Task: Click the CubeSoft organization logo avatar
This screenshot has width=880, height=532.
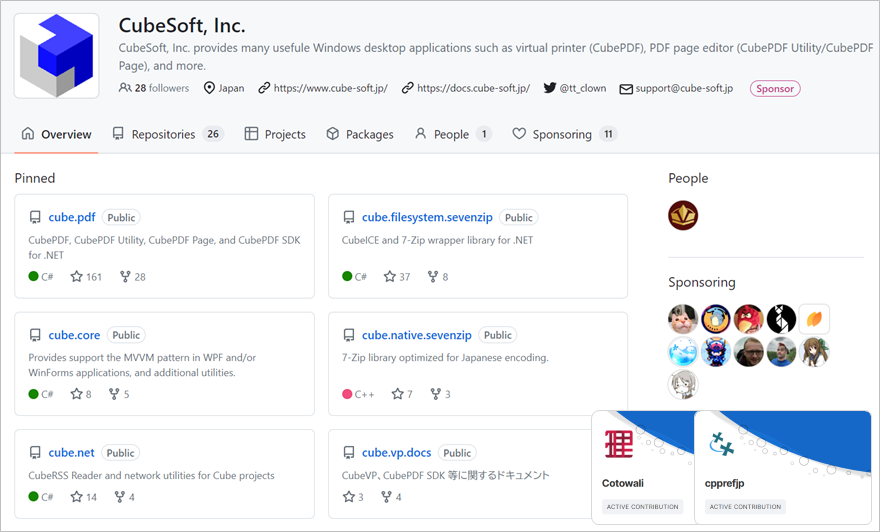Action: click(x=57, y=56)
